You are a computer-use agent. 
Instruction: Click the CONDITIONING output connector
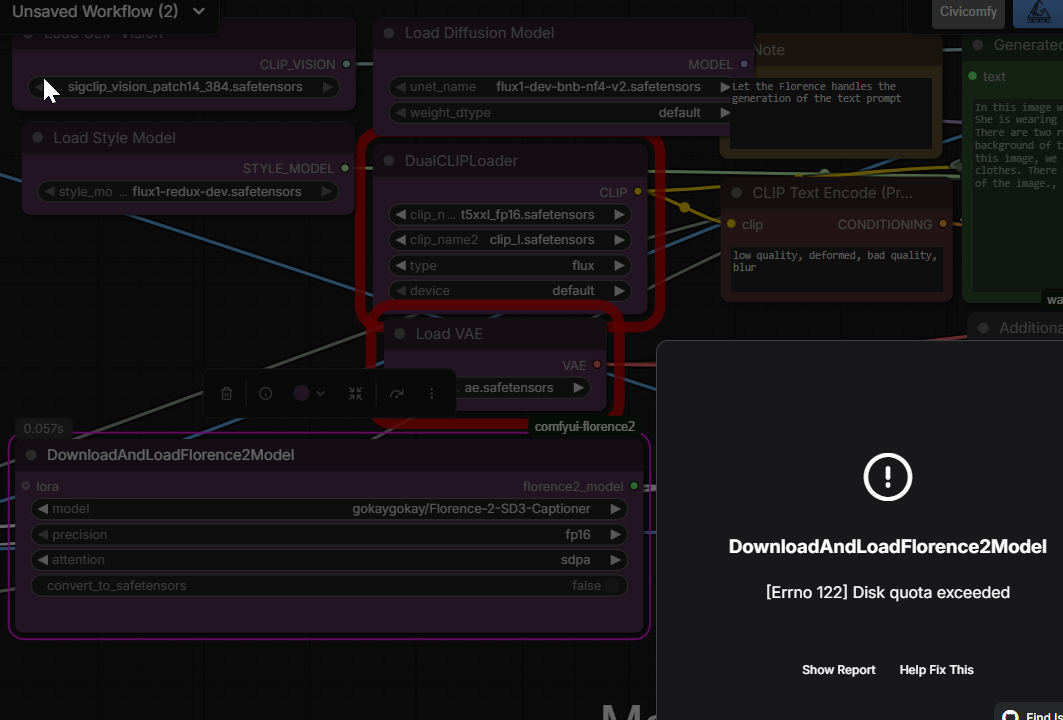943,224
